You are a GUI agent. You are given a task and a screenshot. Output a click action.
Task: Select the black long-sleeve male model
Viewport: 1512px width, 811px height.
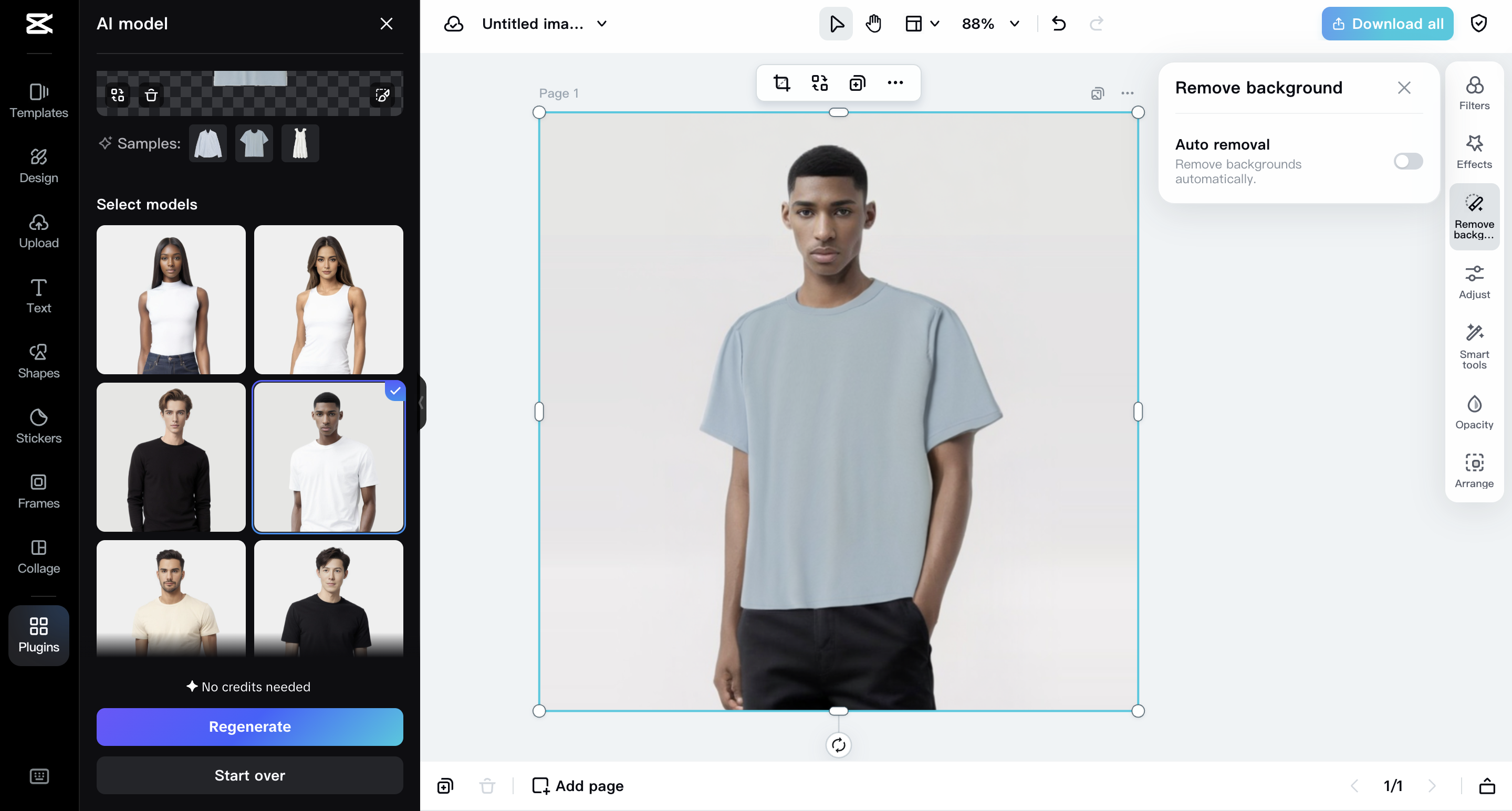click(x=171, y=457)
